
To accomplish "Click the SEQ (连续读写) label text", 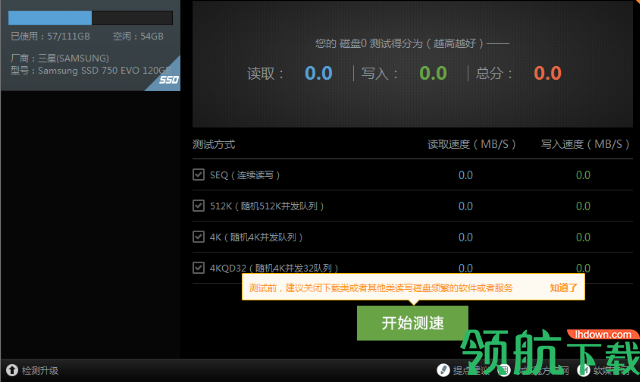I will [x=245, y=175].
